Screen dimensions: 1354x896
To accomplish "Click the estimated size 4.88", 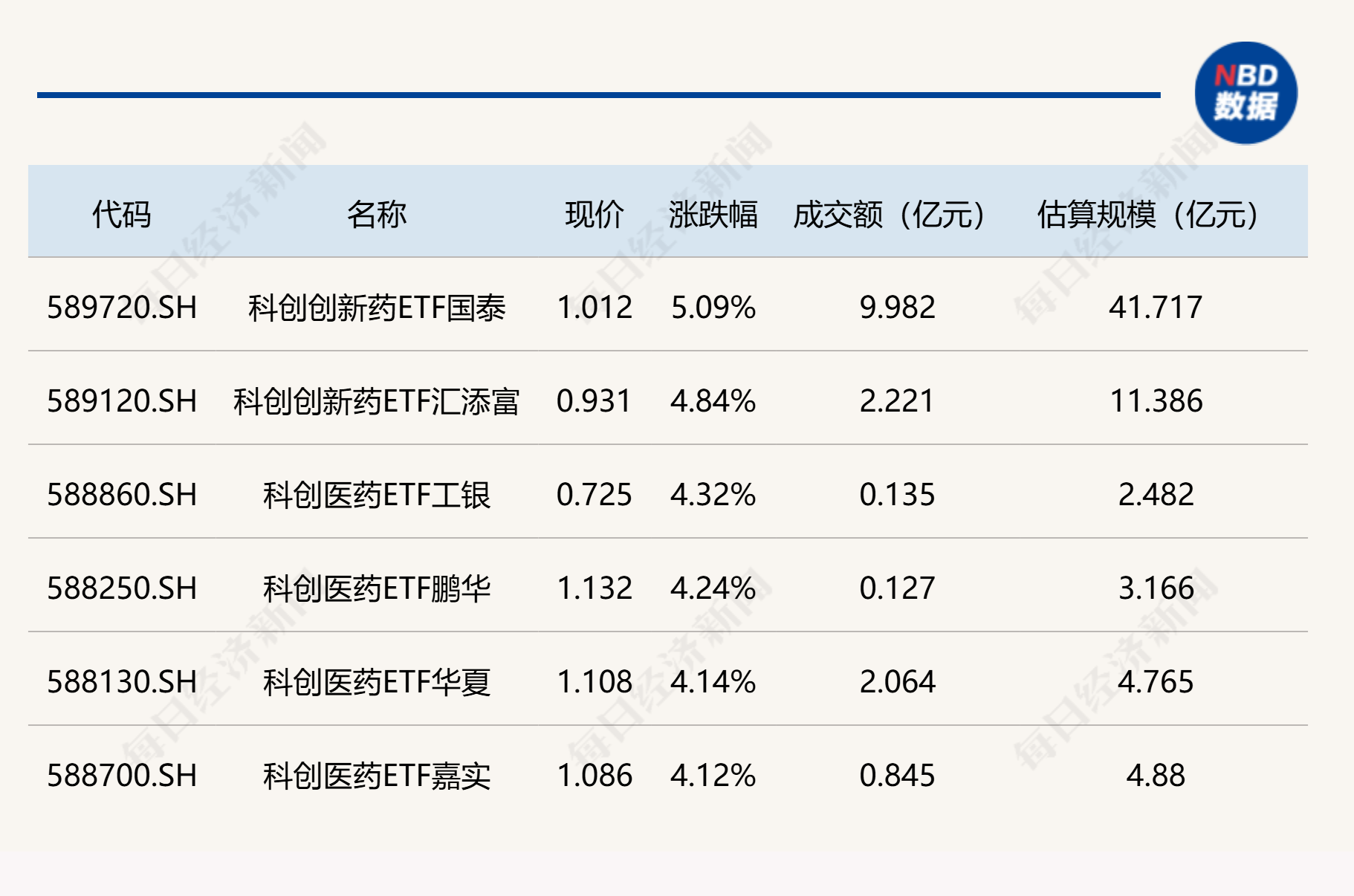I will pyautogui.click(x=1156, y=776).
